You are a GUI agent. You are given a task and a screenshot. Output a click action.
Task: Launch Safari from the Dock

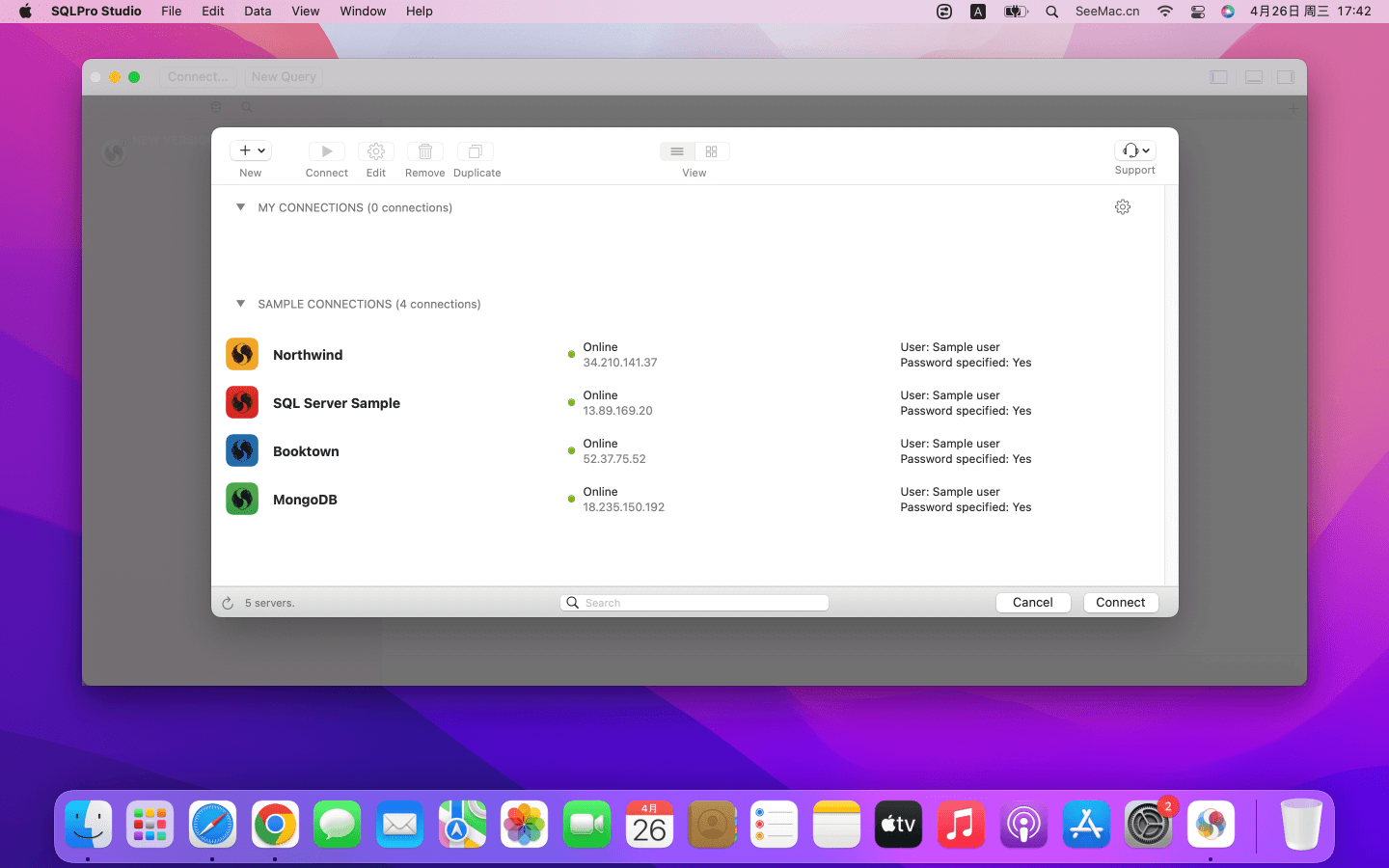coord(212,825)
